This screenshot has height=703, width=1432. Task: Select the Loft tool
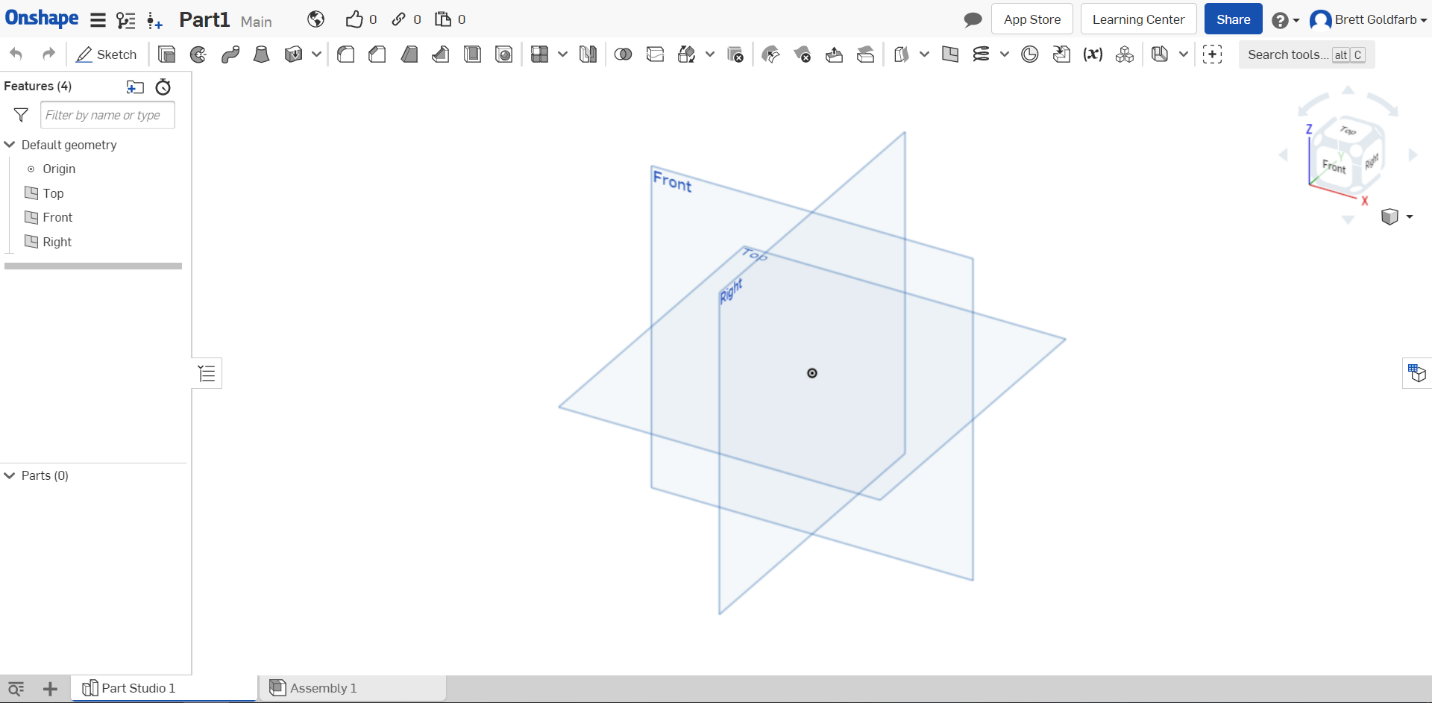click(261, 54)
